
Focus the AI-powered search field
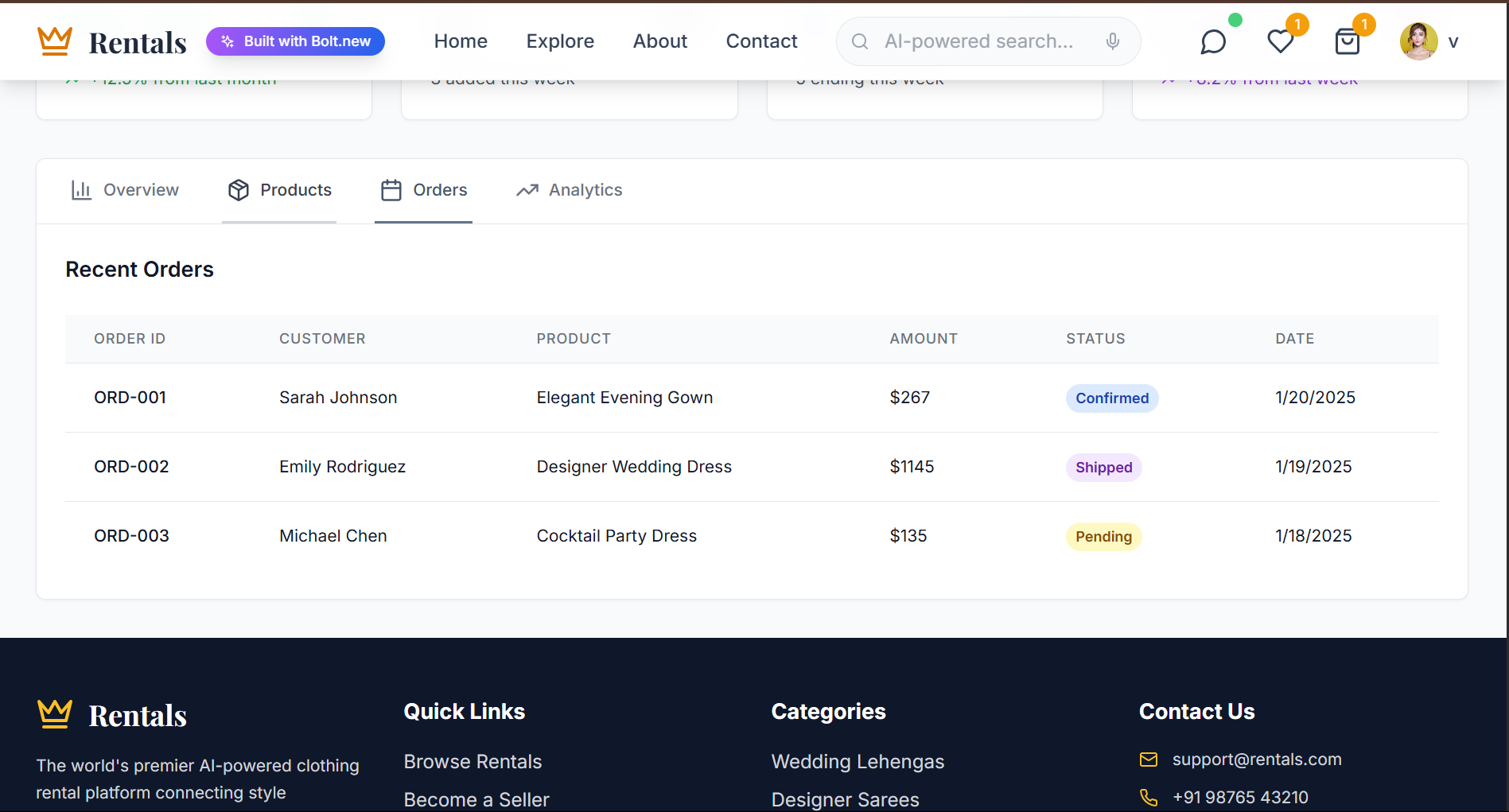[x=978, y=41]
